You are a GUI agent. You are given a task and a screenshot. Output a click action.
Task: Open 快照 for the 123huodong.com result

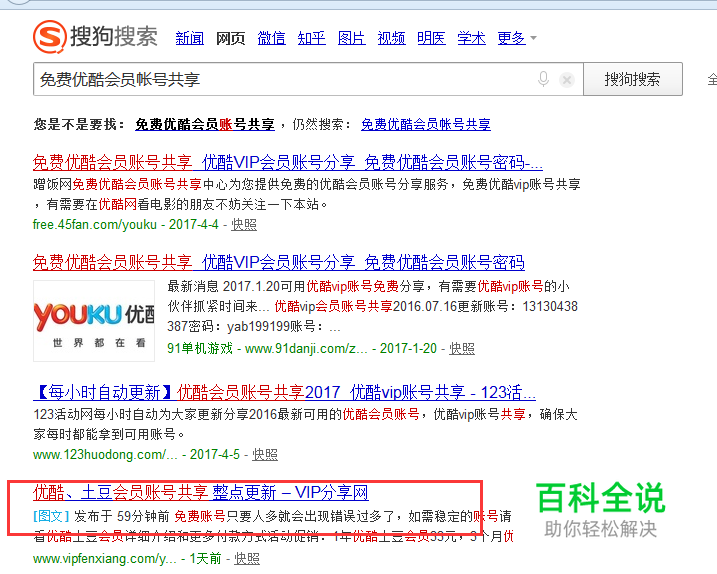[x=265, y=455]
